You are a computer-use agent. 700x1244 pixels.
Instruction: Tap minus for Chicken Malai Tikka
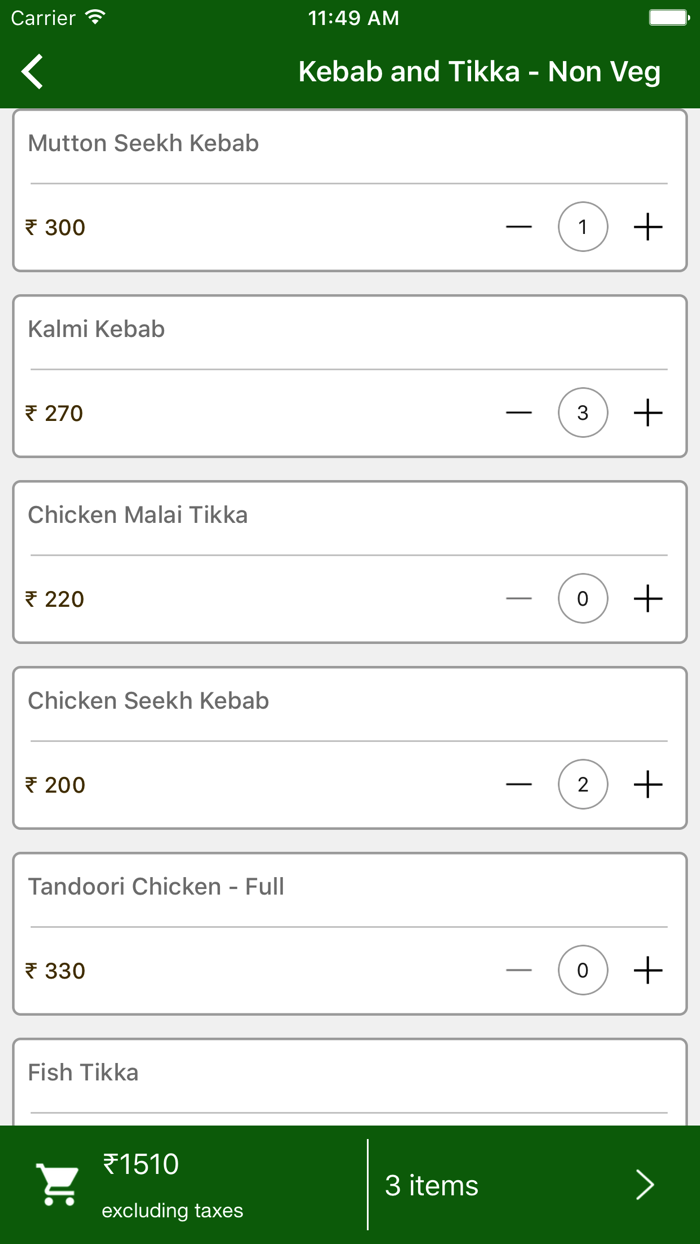(519, 599)
